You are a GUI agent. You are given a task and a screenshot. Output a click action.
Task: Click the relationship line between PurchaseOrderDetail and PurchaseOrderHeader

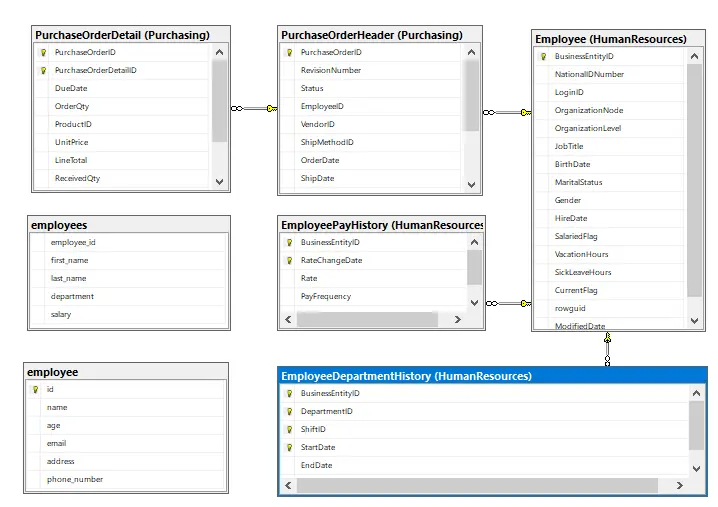[254, 108]
